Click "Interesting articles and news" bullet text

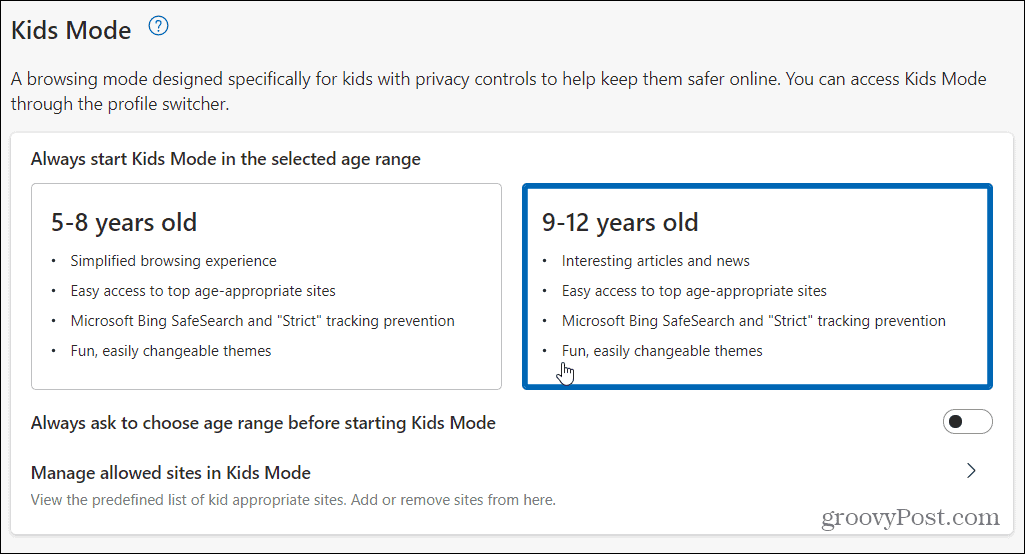pyautogui.click(x=655, y=261)
